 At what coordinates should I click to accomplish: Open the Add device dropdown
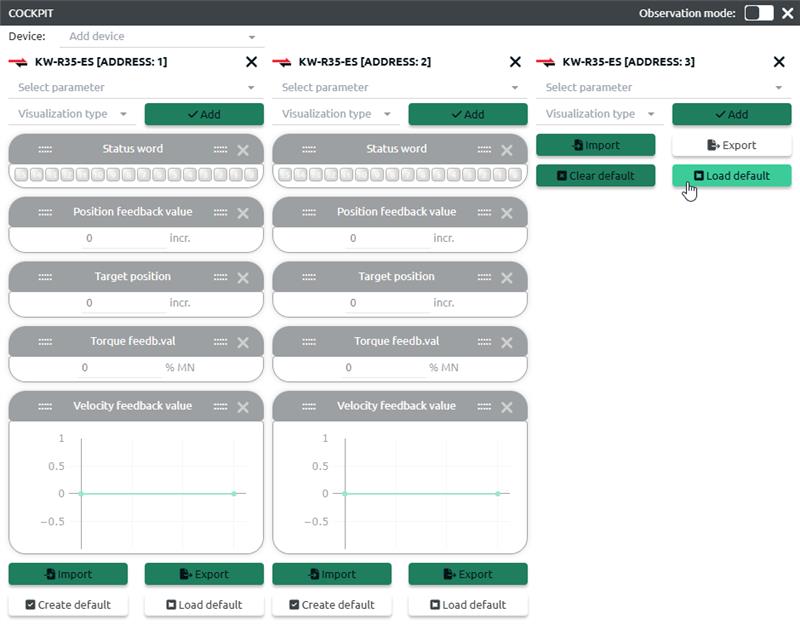160,37
